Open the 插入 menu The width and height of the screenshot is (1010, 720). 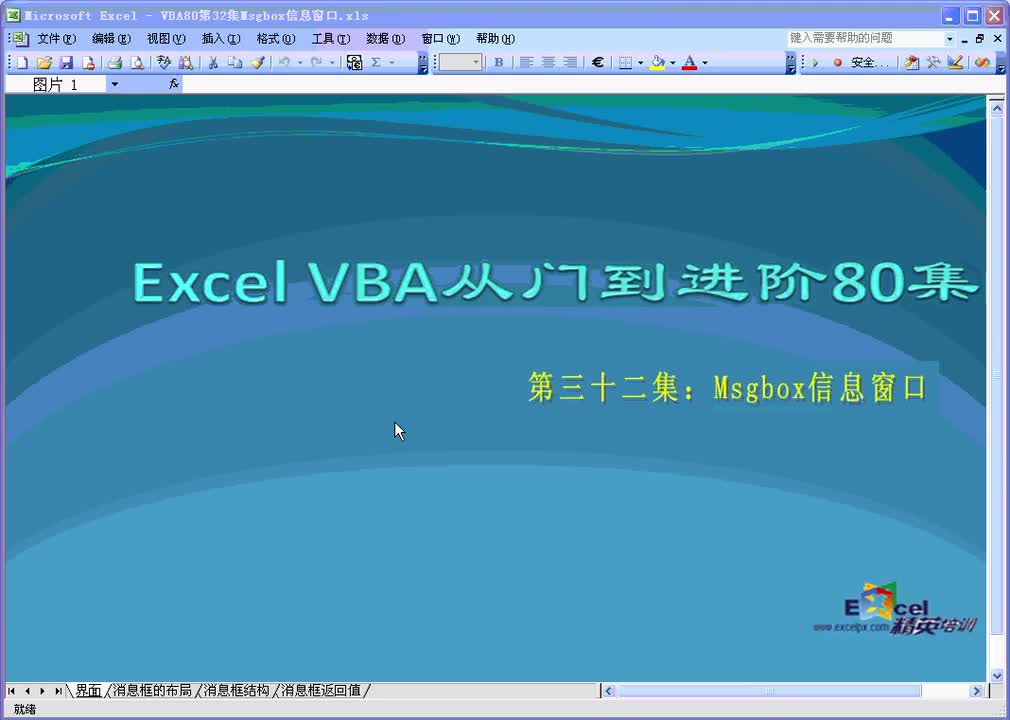[221, 39]
